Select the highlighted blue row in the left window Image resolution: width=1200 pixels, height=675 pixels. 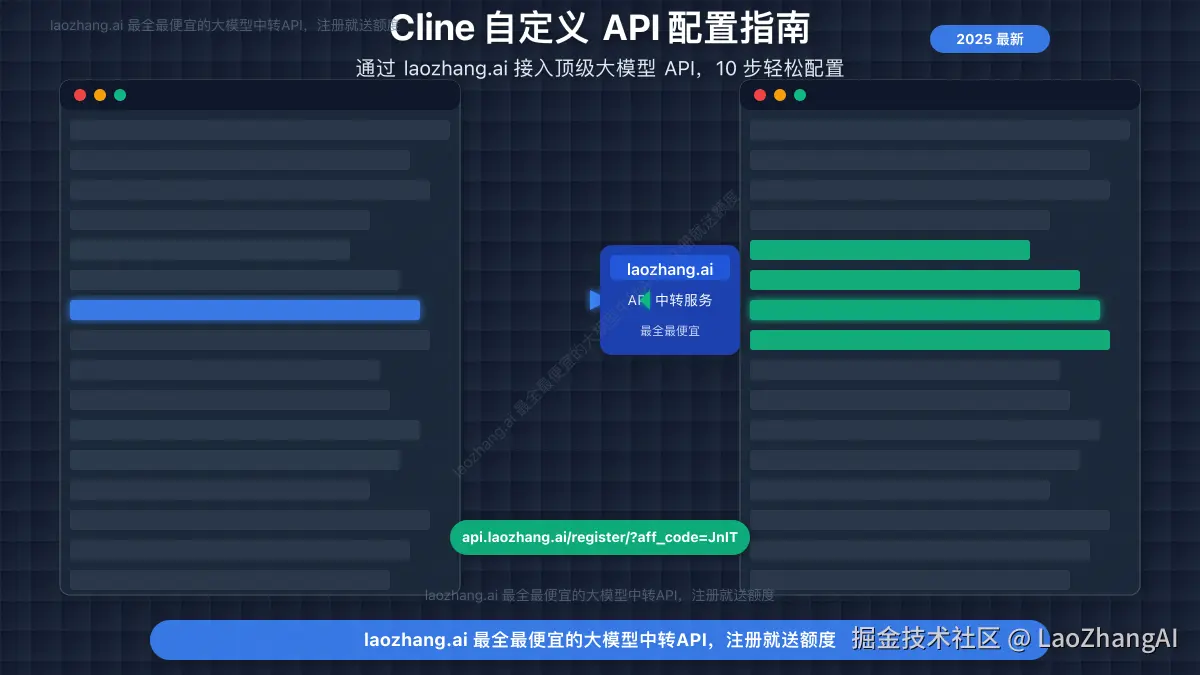[244, 310]
